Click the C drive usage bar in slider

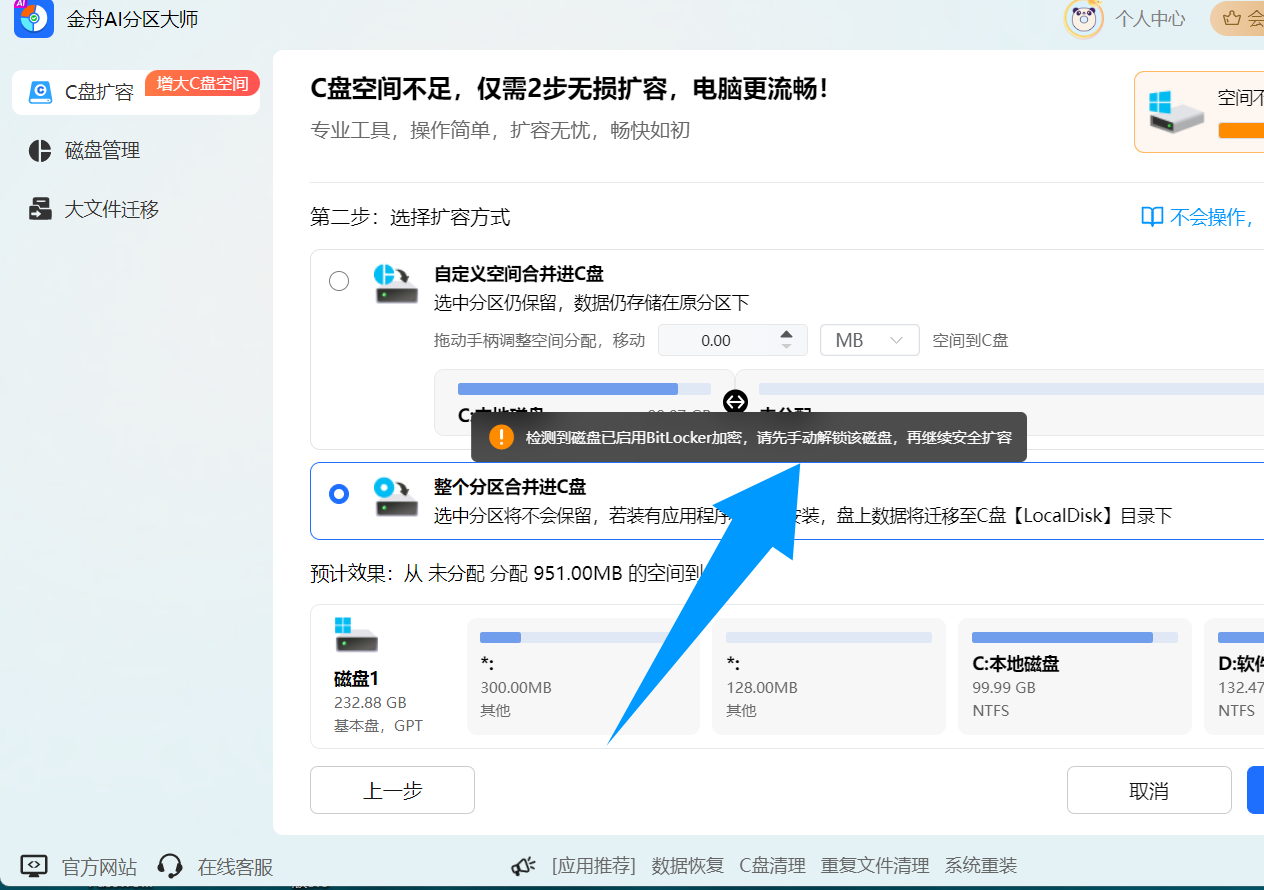[x=584, y=389]
